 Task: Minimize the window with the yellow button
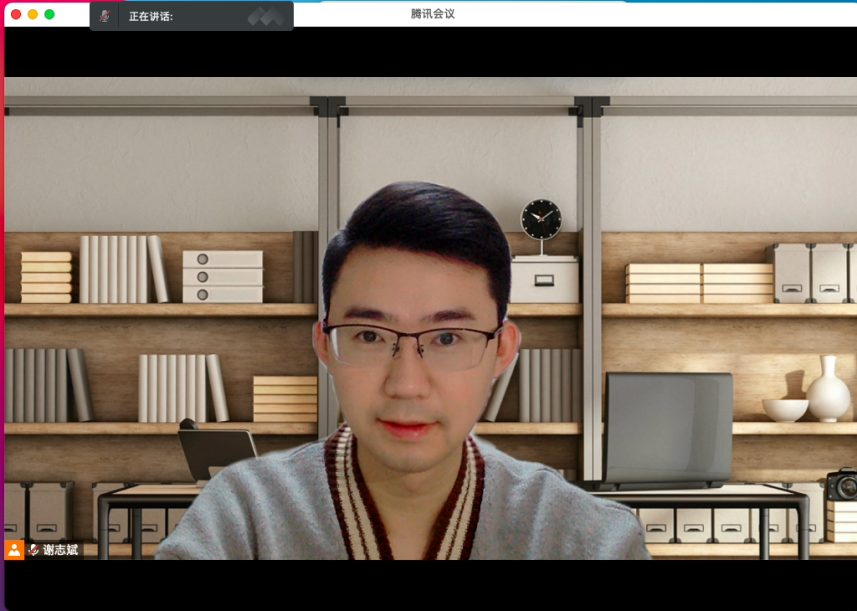pos(33,14)
